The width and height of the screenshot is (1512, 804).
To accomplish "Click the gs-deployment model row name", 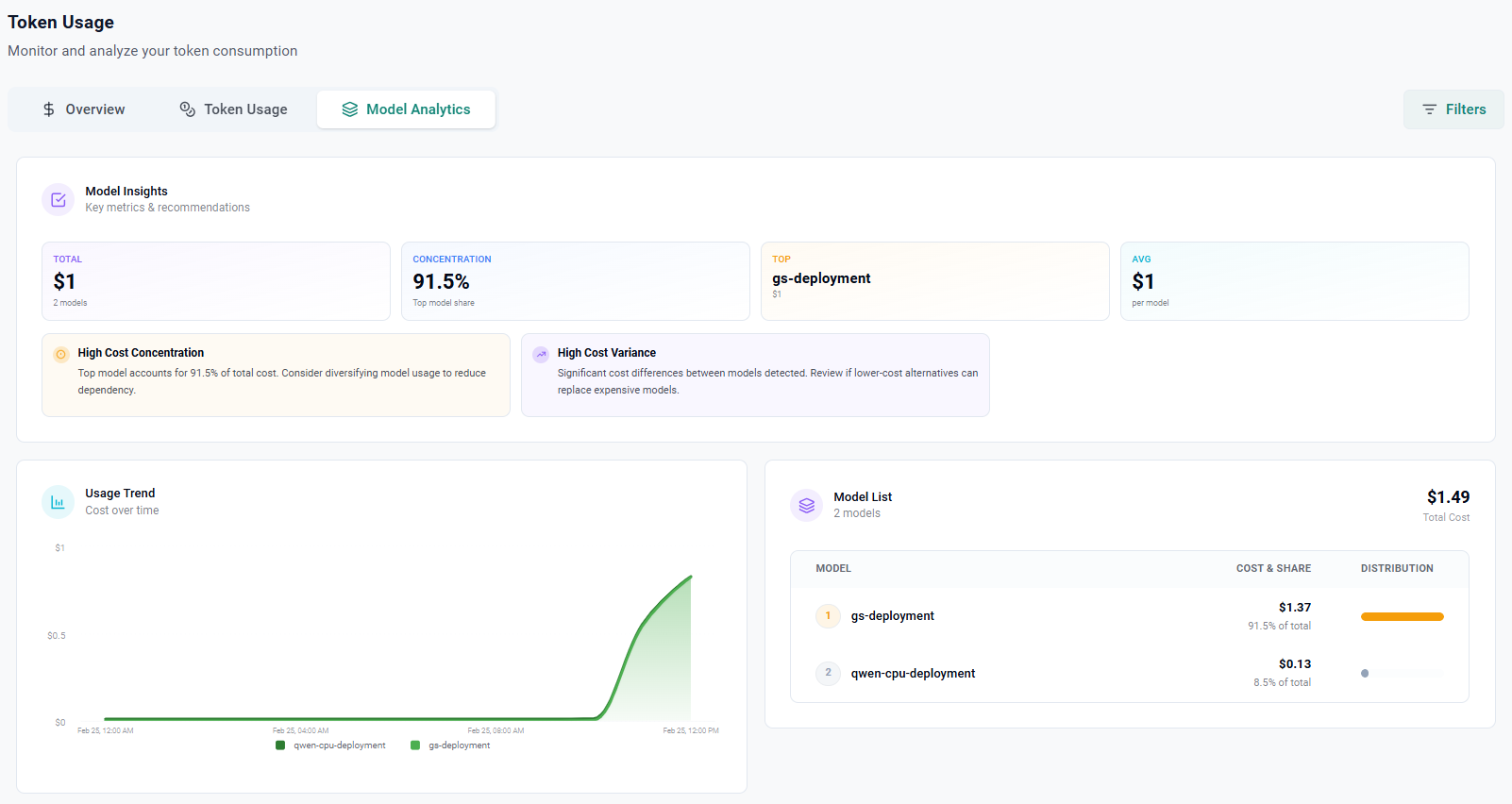I will click(x=892, y=616).
